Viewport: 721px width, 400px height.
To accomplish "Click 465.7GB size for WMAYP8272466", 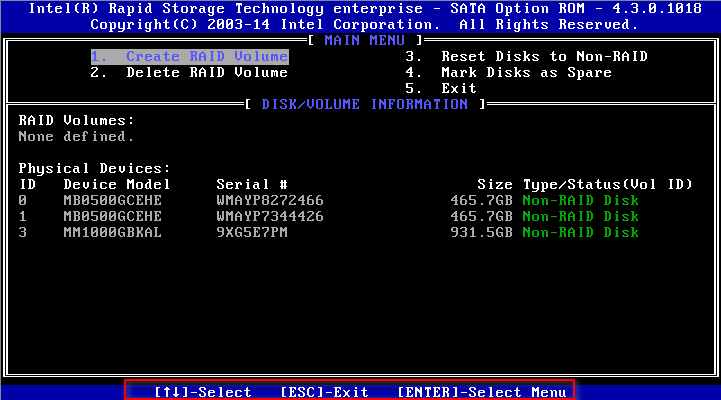I will [x=481, y=200].
